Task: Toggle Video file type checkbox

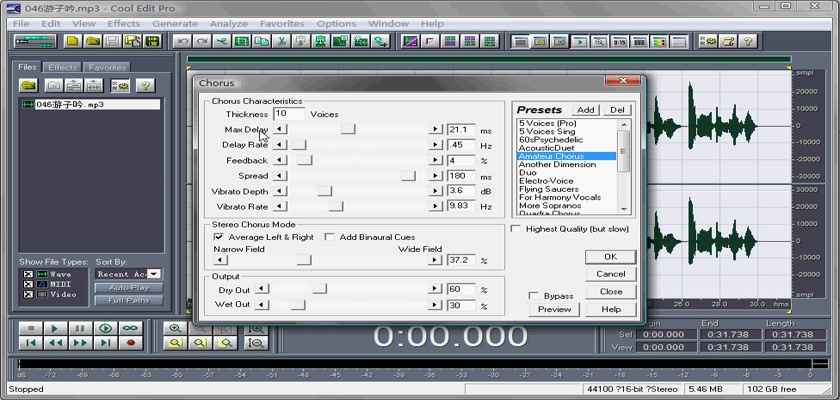Action: [28, 295]
